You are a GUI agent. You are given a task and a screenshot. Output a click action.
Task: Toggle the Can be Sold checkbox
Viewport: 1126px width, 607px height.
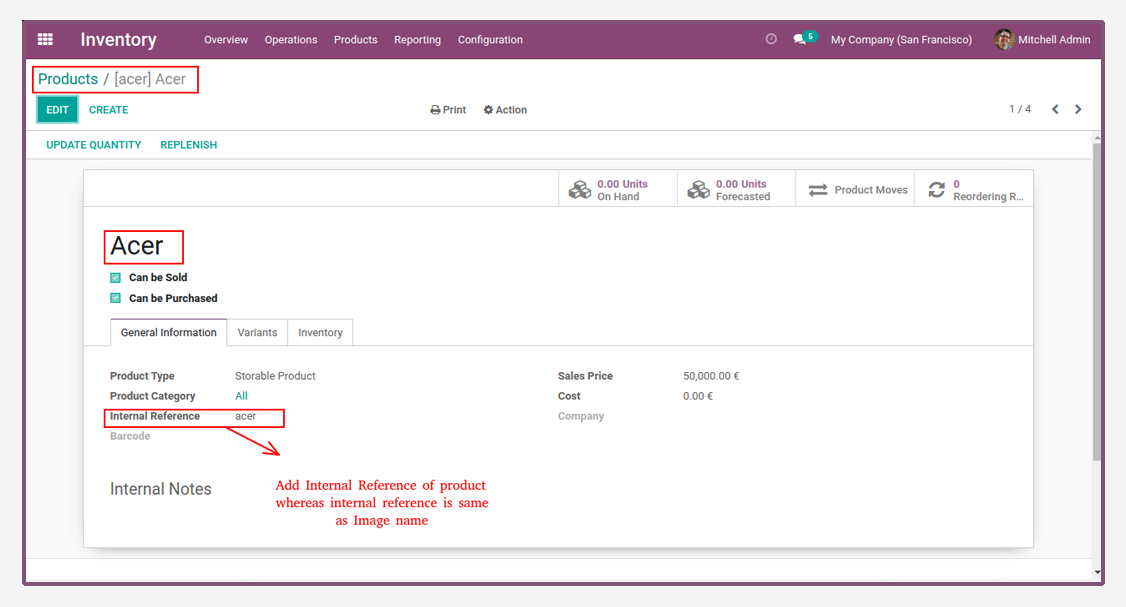pos(115,277)
